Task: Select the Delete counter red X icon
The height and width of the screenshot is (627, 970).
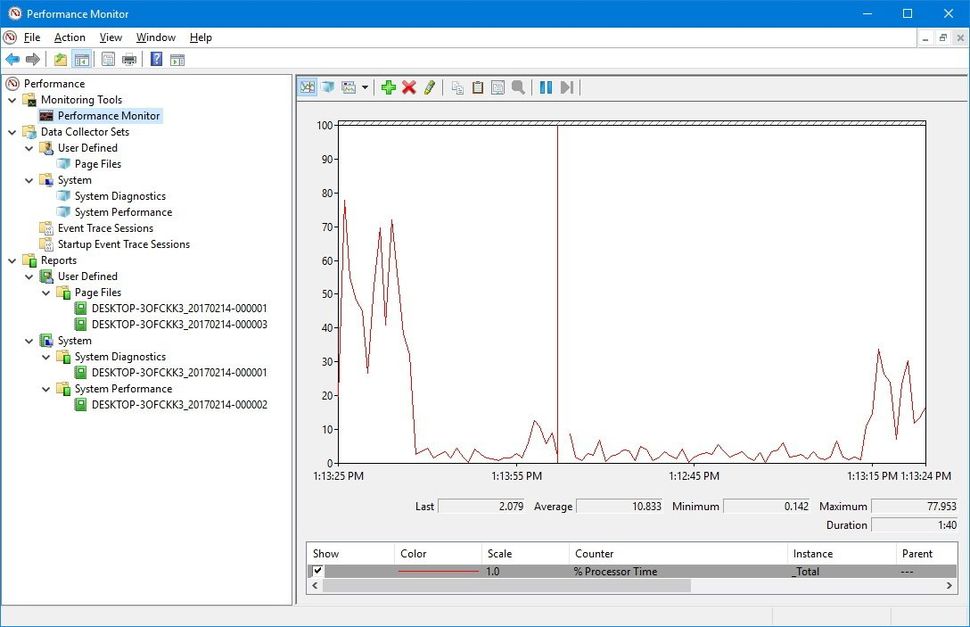Action: tap(409, 87)
